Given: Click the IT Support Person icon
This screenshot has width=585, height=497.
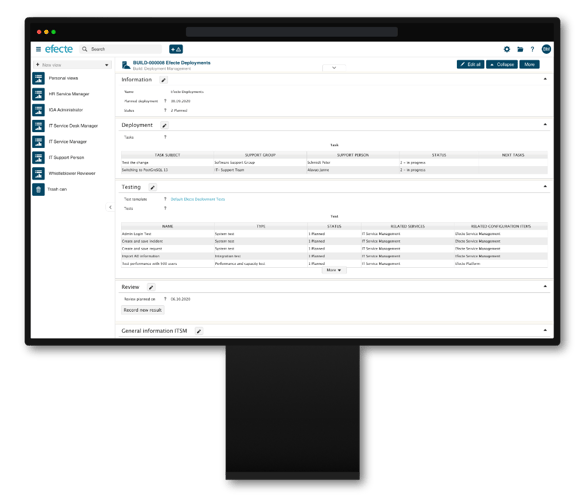Looking at the screenshot, I should point(38,157).
